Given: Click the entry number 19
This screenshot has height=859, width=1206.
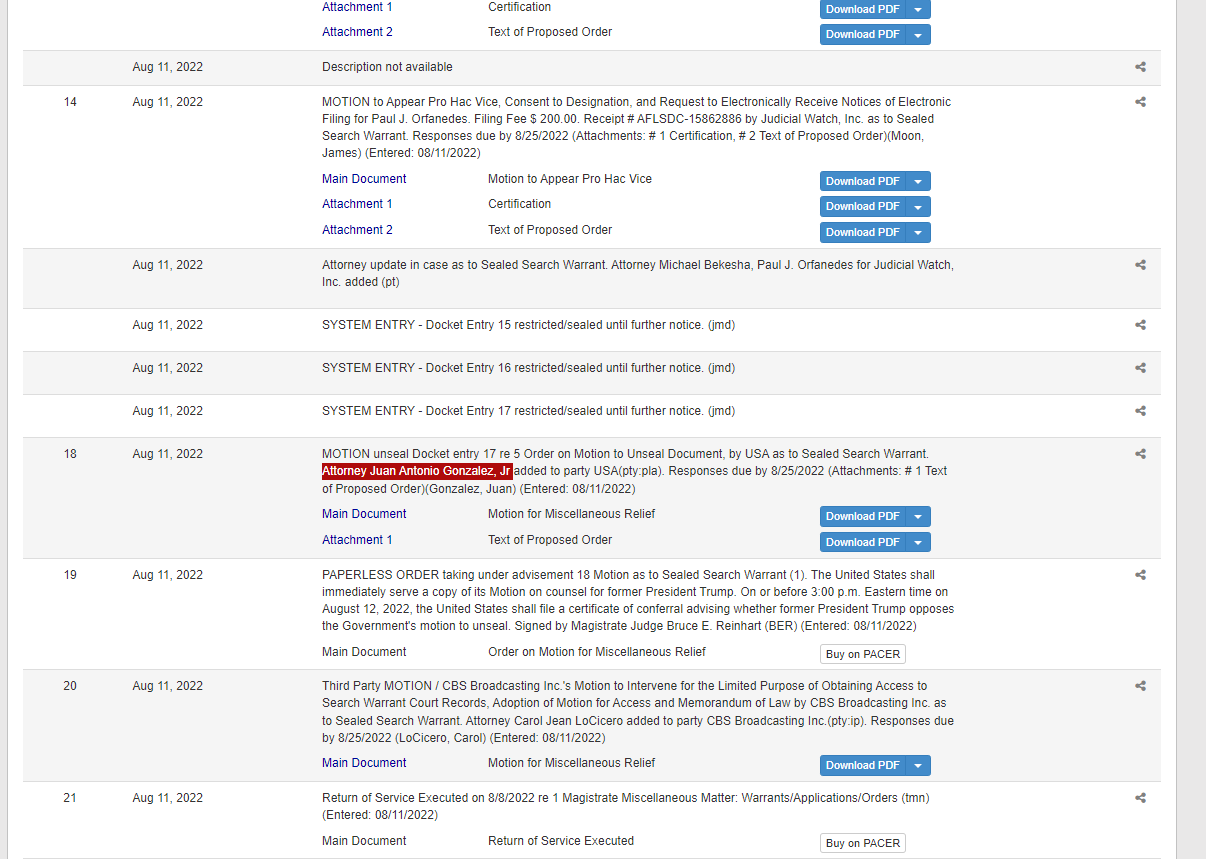Looking at the screenshot, I should (70, 575).
